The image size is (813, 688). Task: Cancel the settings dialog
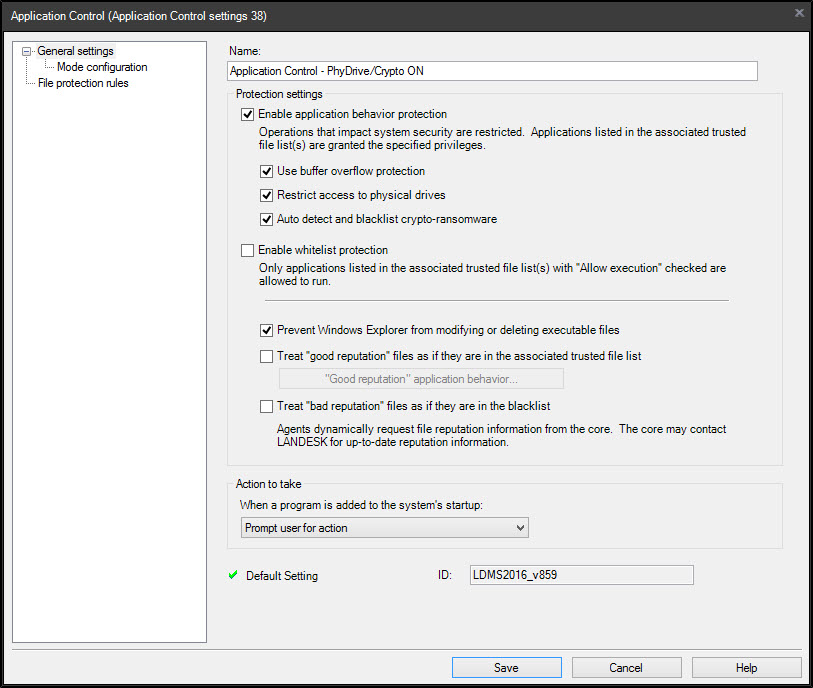click(626, 667)
